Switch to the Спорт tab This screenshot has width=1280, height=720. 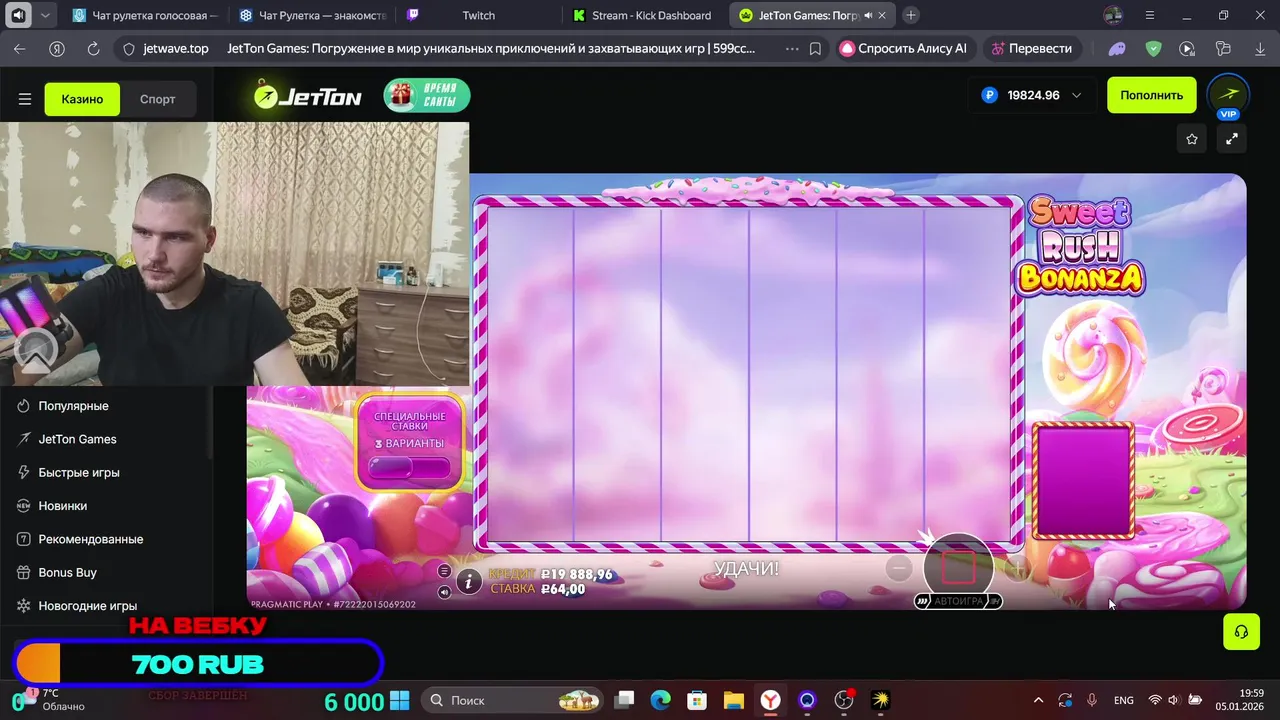(158, 99)
